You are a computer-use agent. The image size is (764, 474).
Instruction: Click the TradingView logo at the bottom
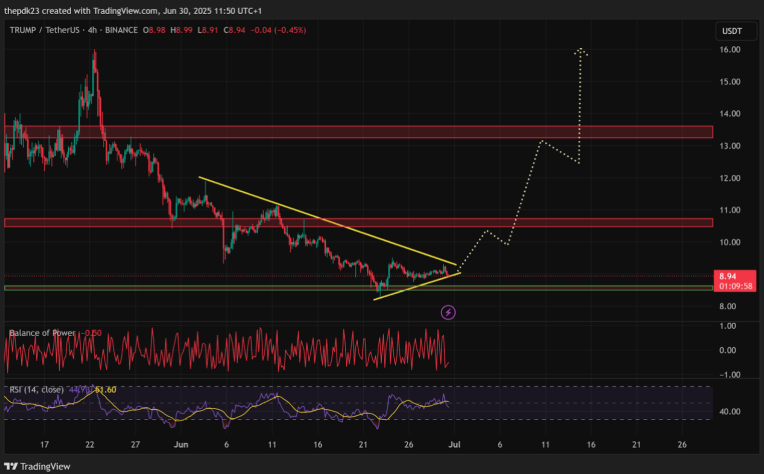pyautogui.click(x=38, y=466)
